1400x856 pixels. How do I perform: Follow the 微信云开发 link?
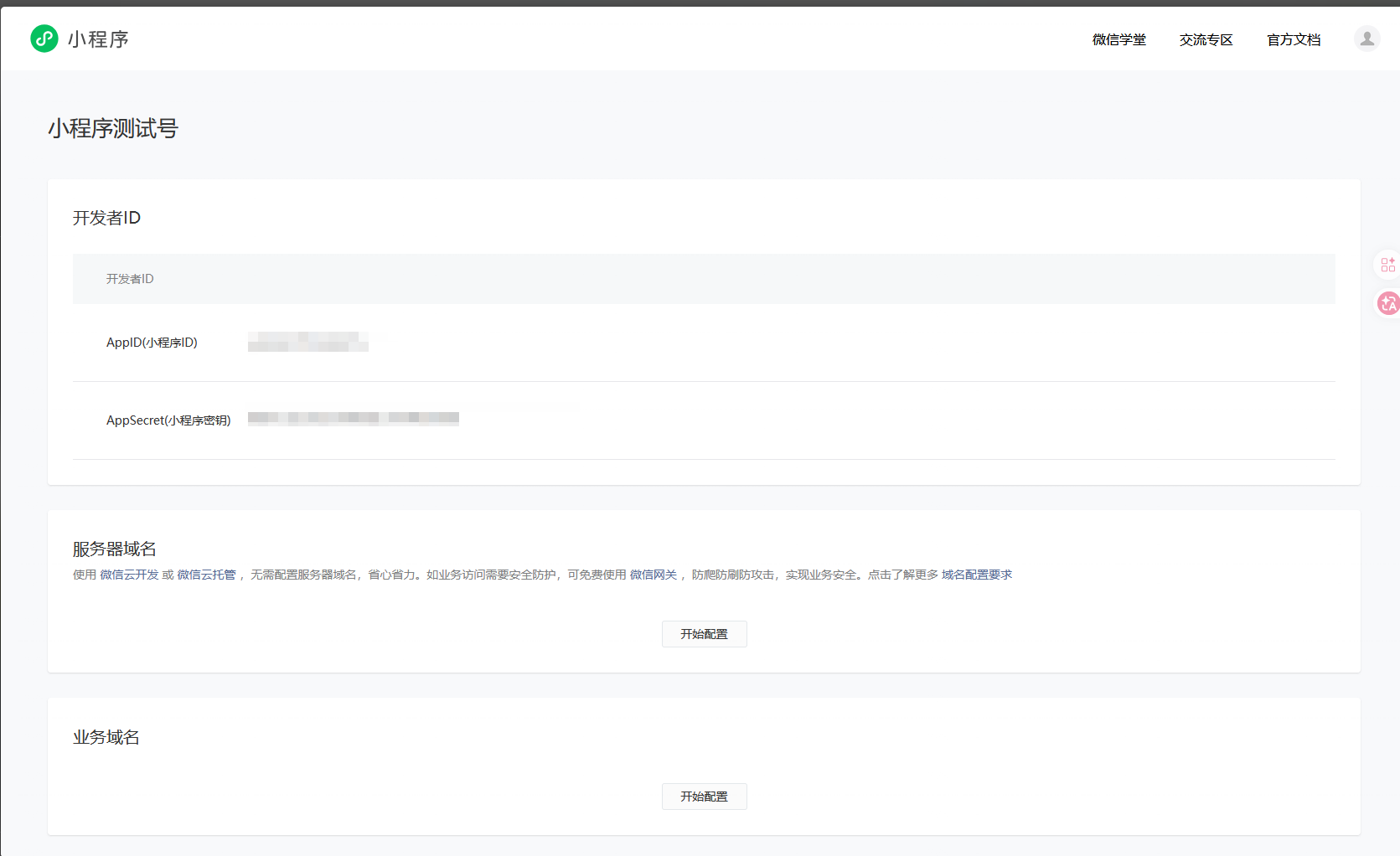(129, 575)
